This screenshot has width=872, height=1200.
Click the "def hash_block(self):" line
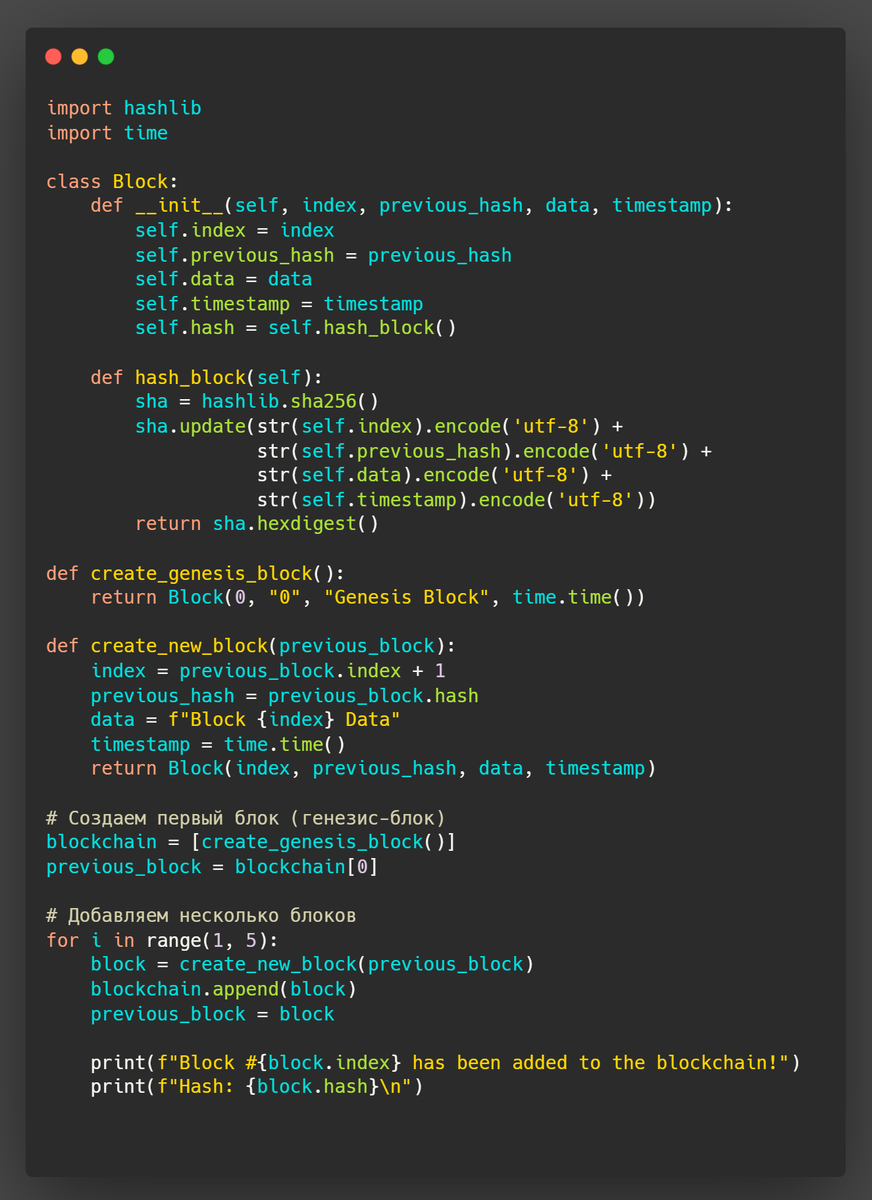tap(207, 378)
